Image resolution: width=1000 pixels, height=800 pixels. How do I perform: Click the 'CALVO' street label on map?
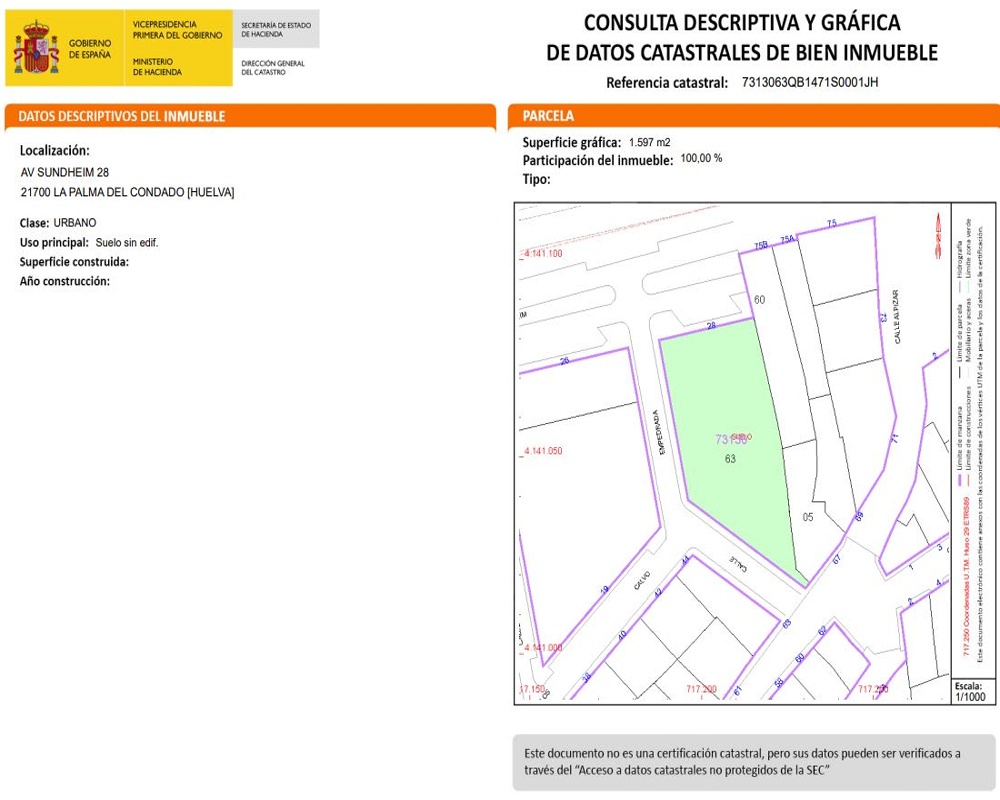(x=642, y=581)
